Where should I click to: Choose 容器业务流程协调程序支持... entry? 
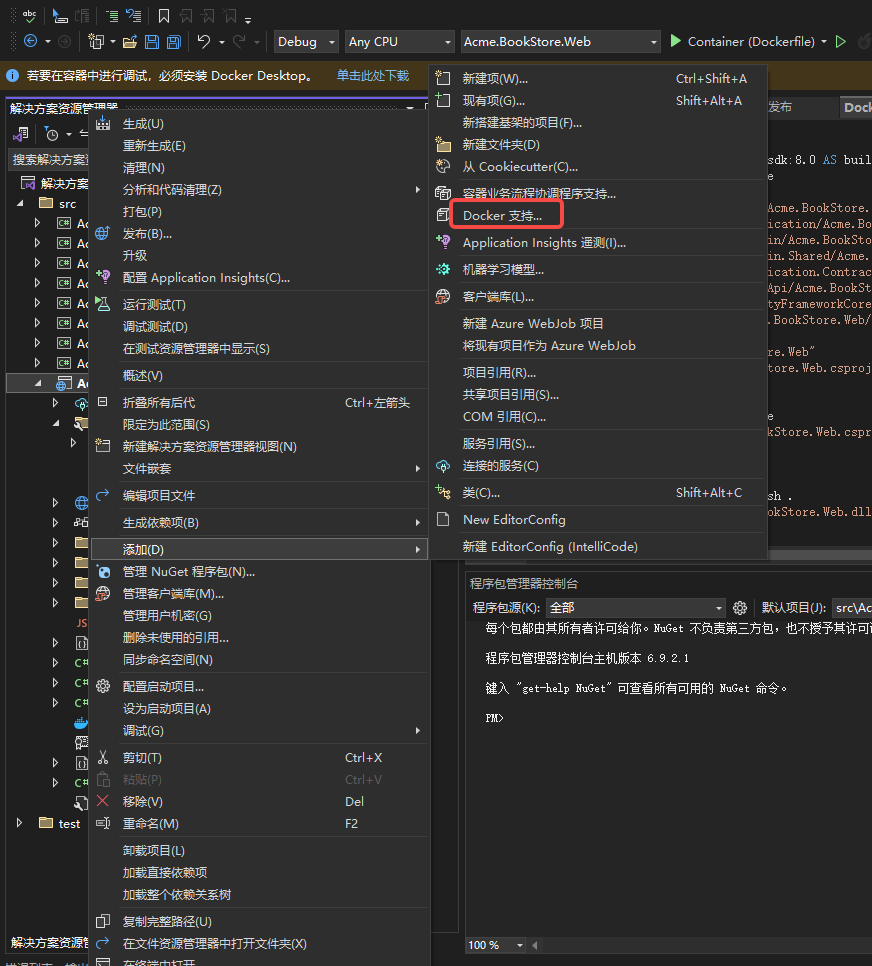point(598,193)
